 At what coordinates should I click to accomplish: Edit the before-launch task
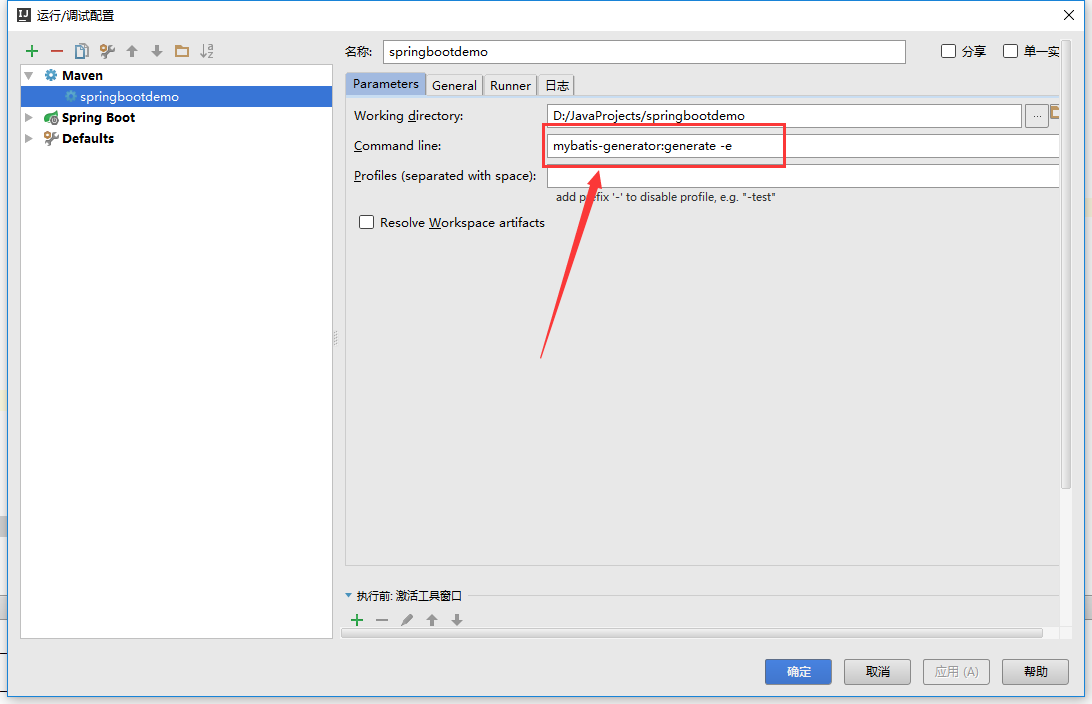pos(407,620)
